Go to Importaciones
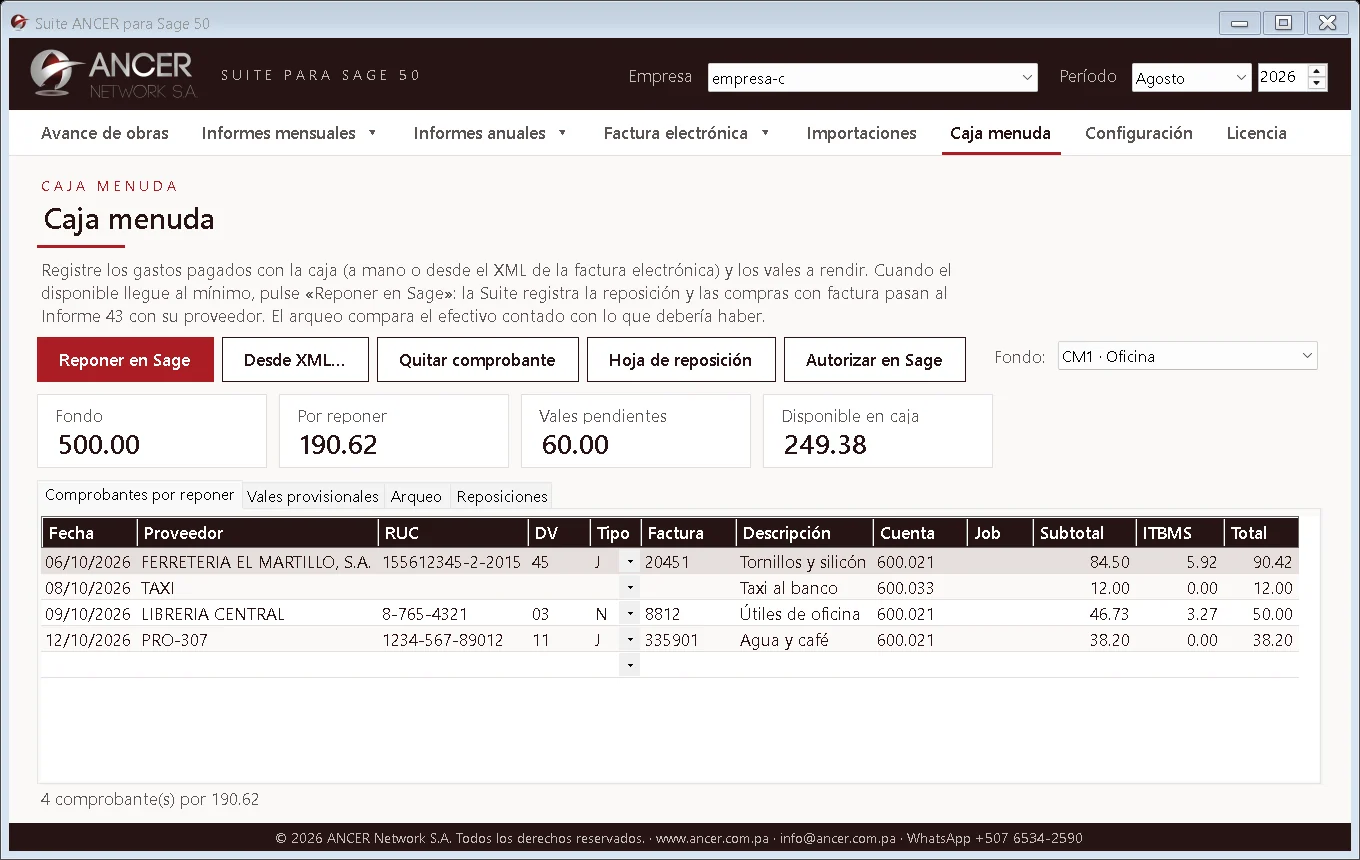The width and height of the screenshot is (1360, 860). point(861,133)
